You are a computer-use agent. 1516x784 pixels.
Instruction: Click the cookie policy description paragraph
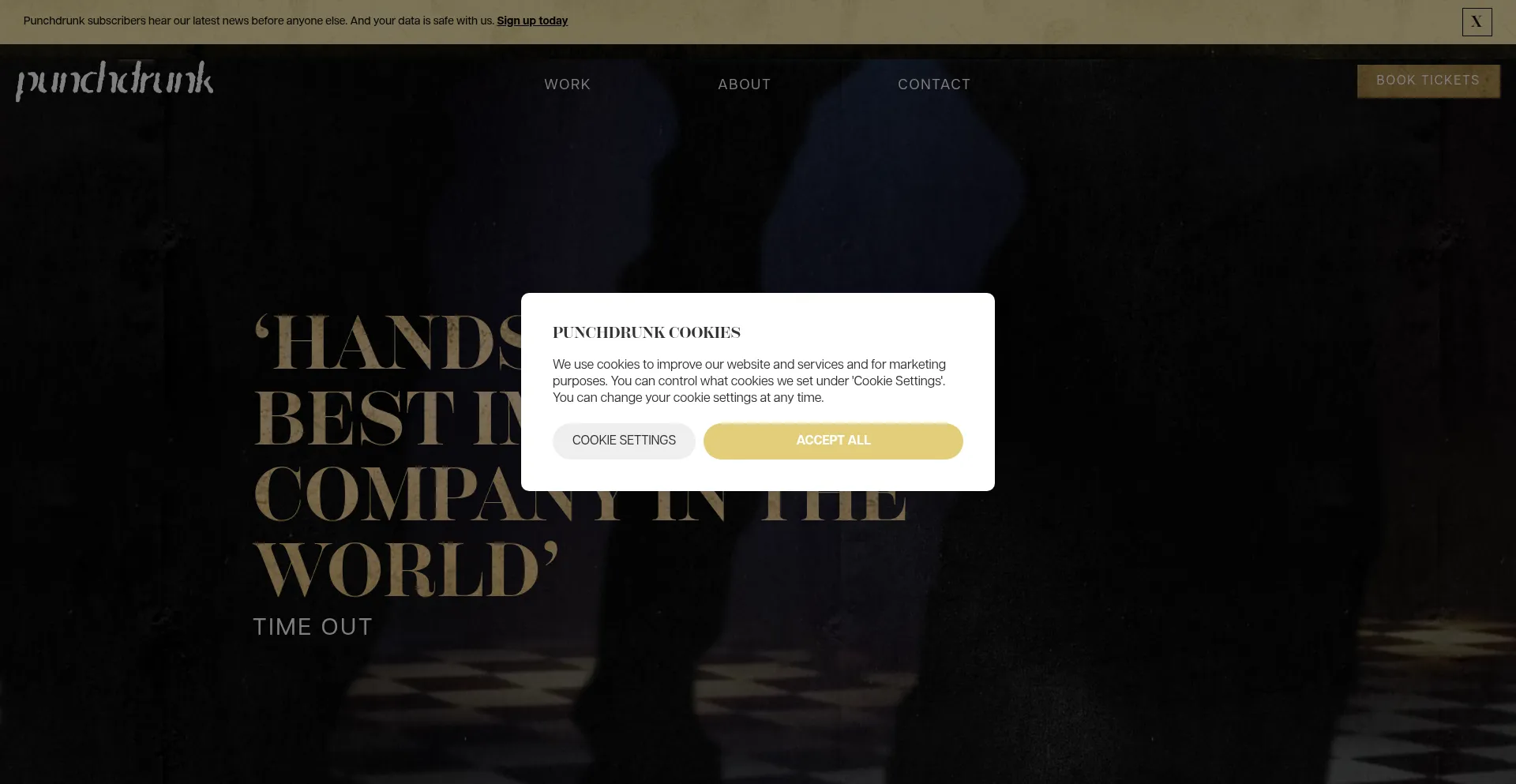[x=749, y=381]
